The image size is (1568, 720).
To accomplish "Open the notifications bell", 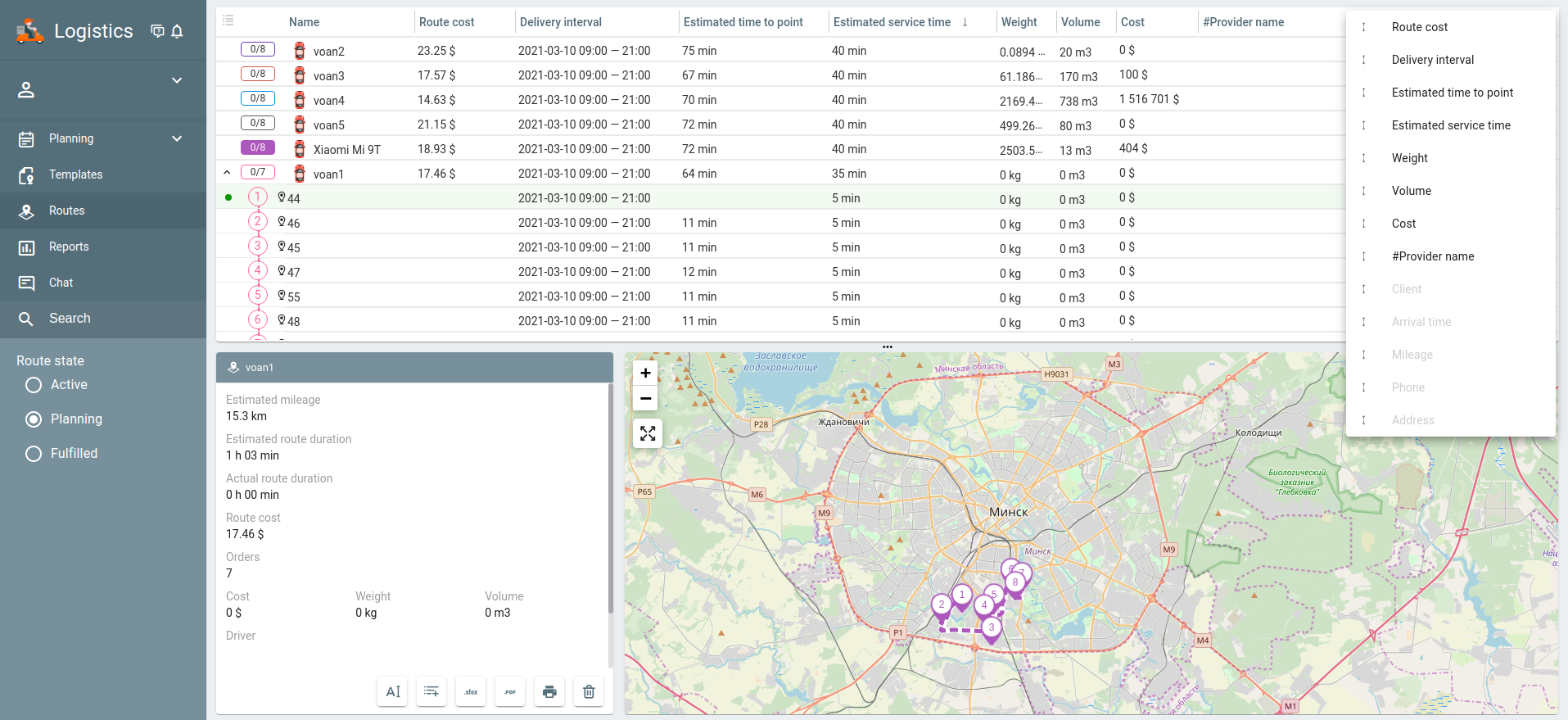I will tap(177, 31).
